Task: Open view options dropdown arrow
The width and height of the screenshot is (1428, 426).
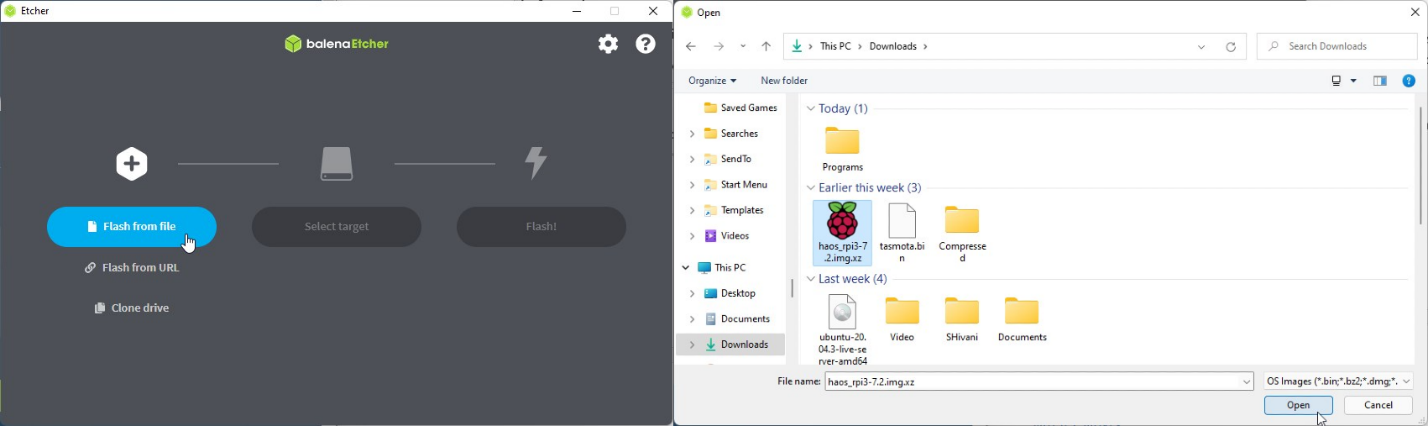Action: tap(1354, 81)
